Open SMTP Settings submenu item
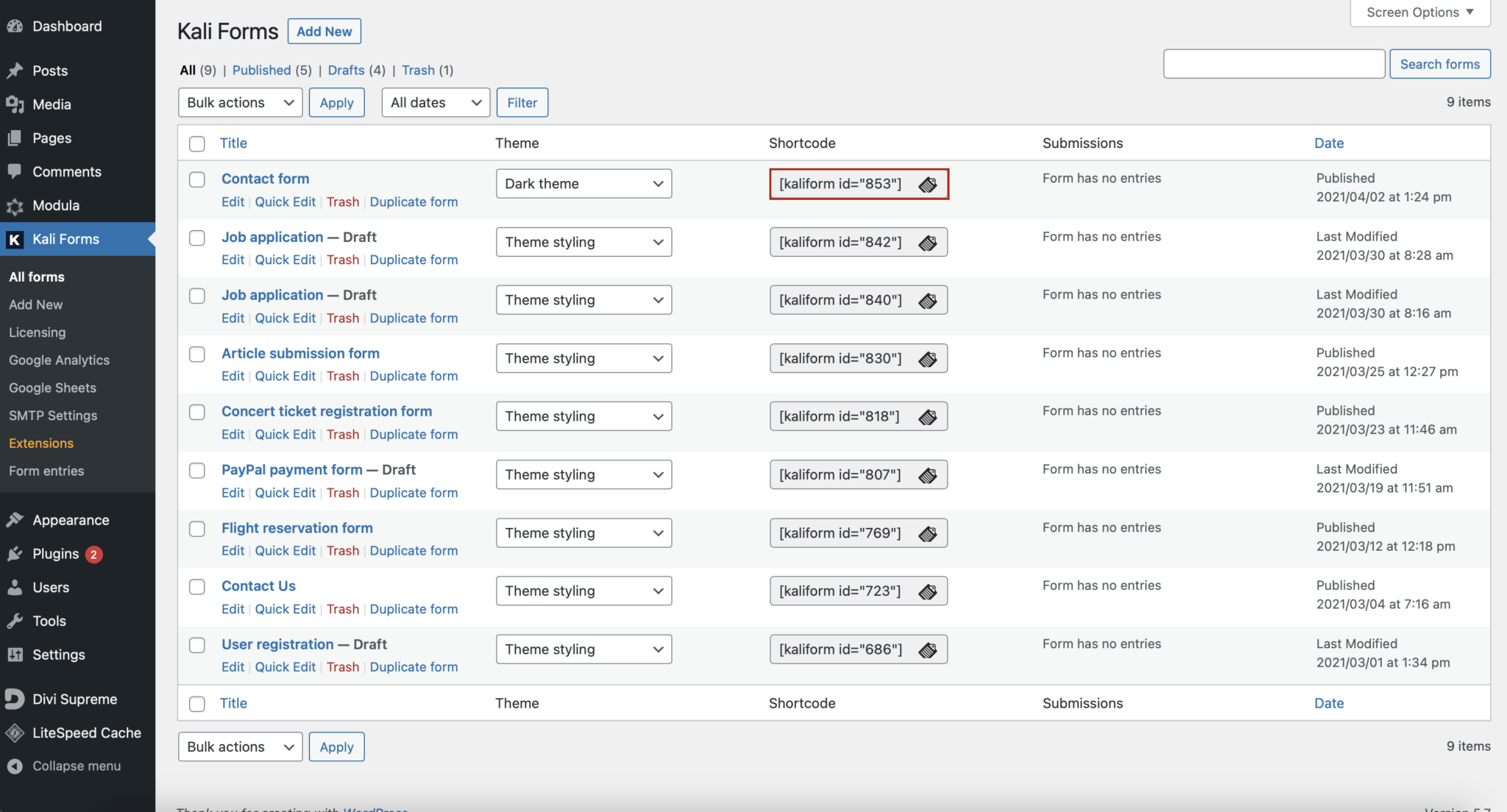This screenshot has width=1507, height=812. pos(53,416)
